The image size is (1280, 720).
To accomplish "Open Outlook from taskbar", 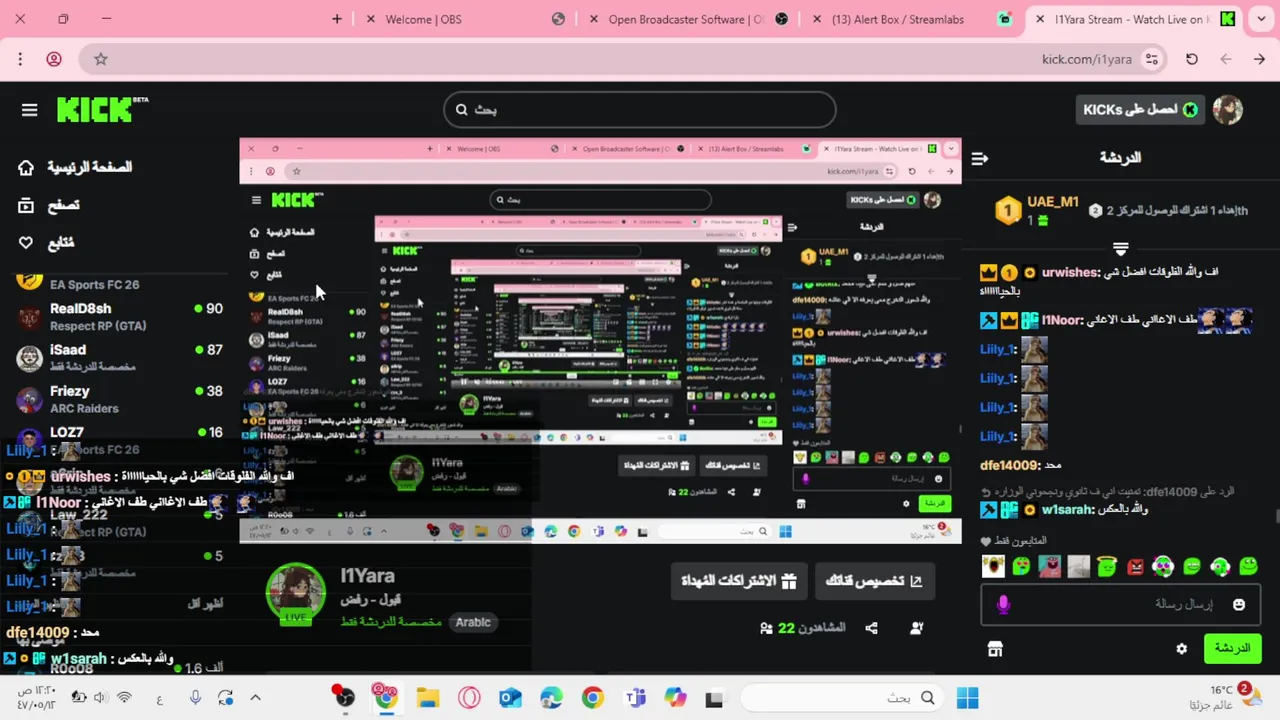I will 510,698.
